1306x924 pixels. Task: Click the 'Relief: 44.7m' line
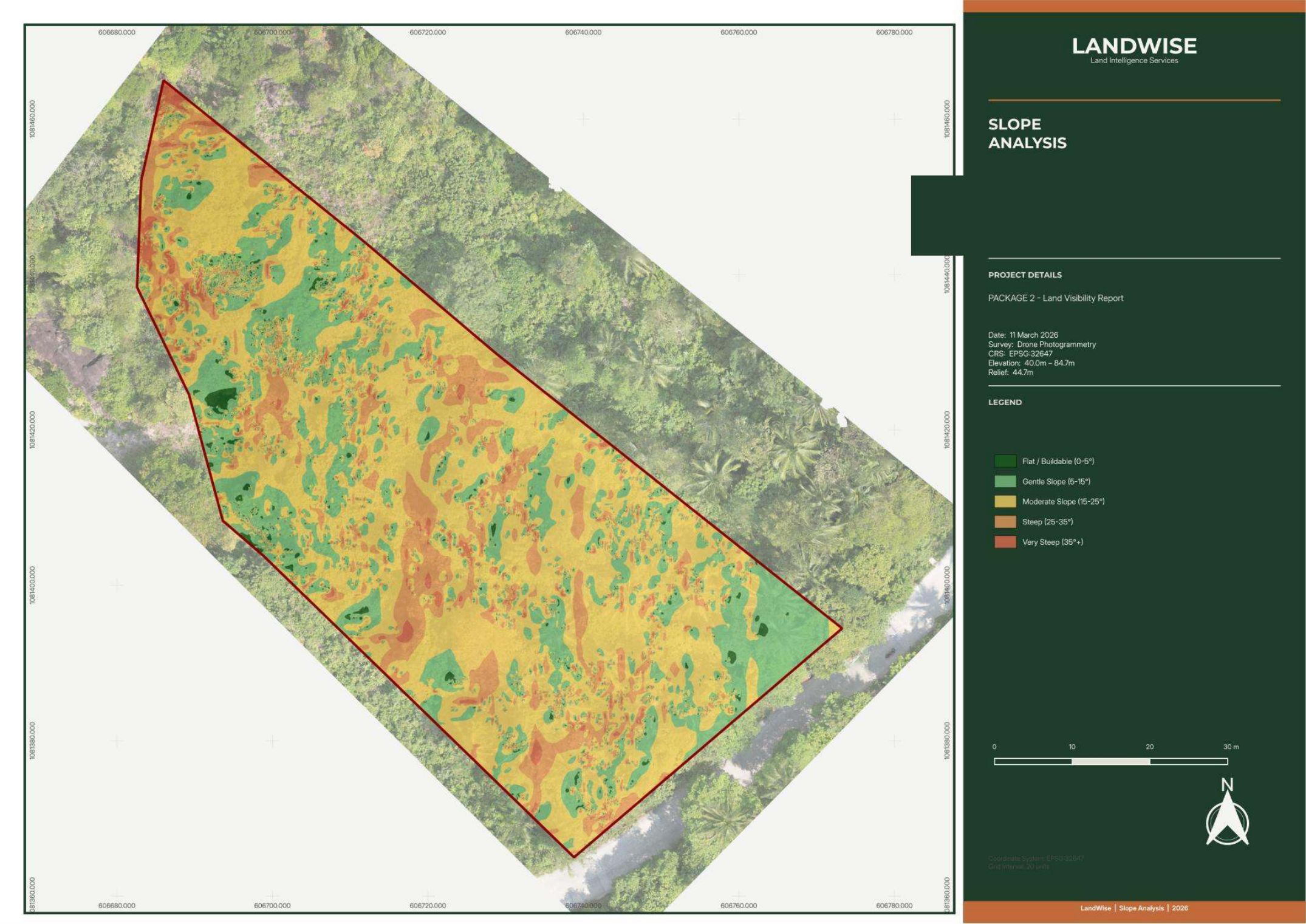(1011, 372)
